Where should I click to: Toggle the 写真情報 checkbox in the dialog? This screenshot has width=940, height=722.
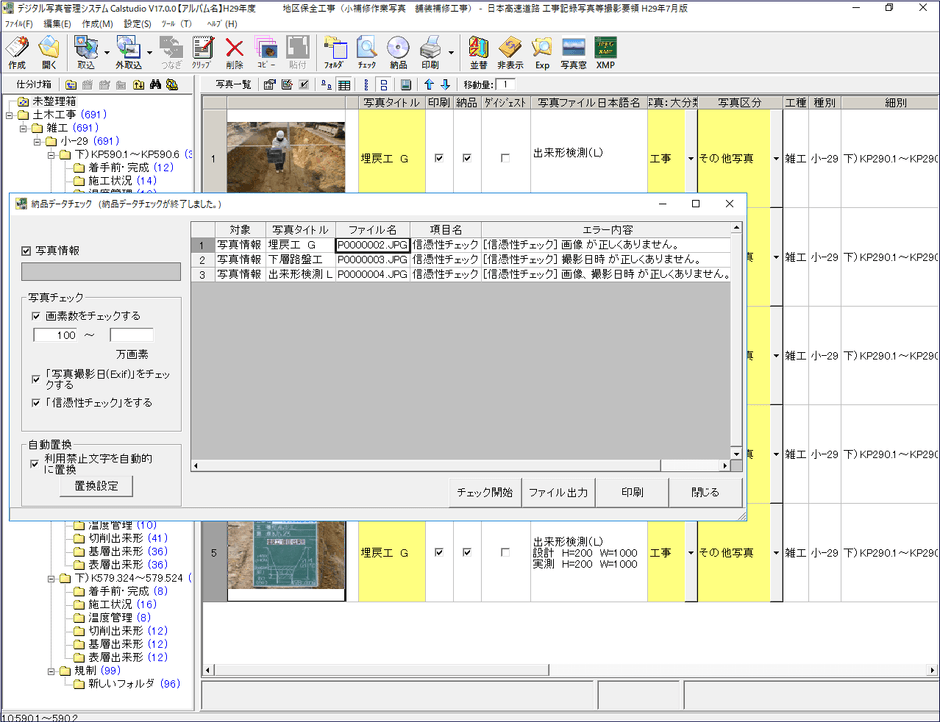tap(24, 251)
